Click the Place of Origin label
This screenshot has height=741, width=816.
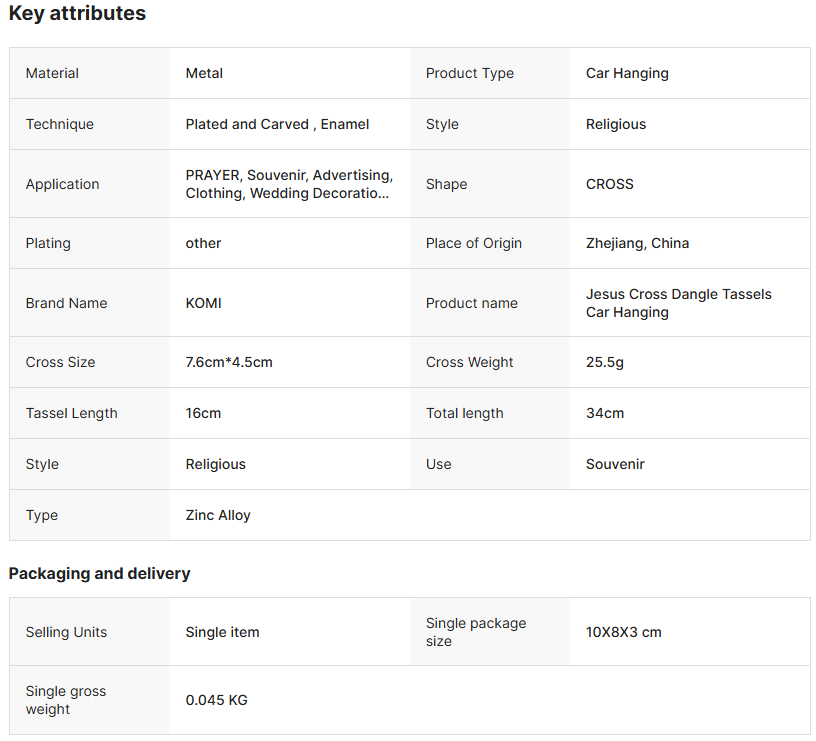click(x=473, y=243)
